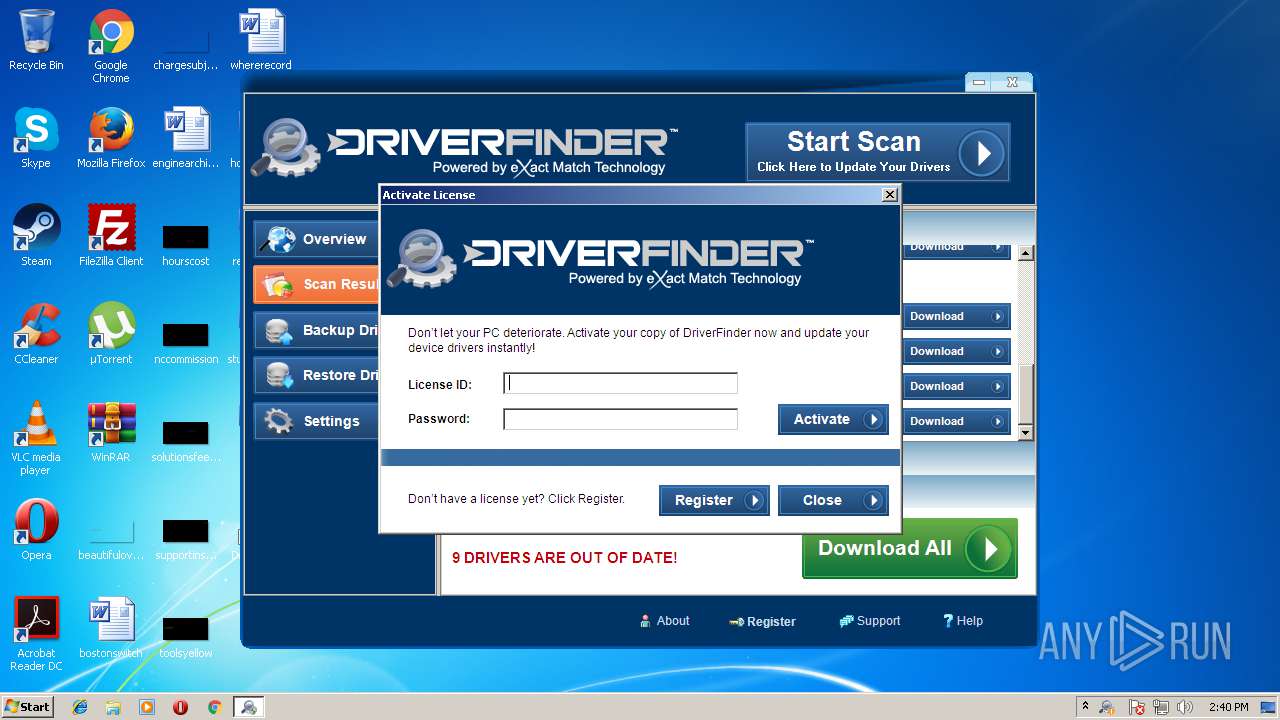This screenshot has width=1280, height=720.
Task: Click the About link
Action: pyautogui.click(x=665, y=621)
